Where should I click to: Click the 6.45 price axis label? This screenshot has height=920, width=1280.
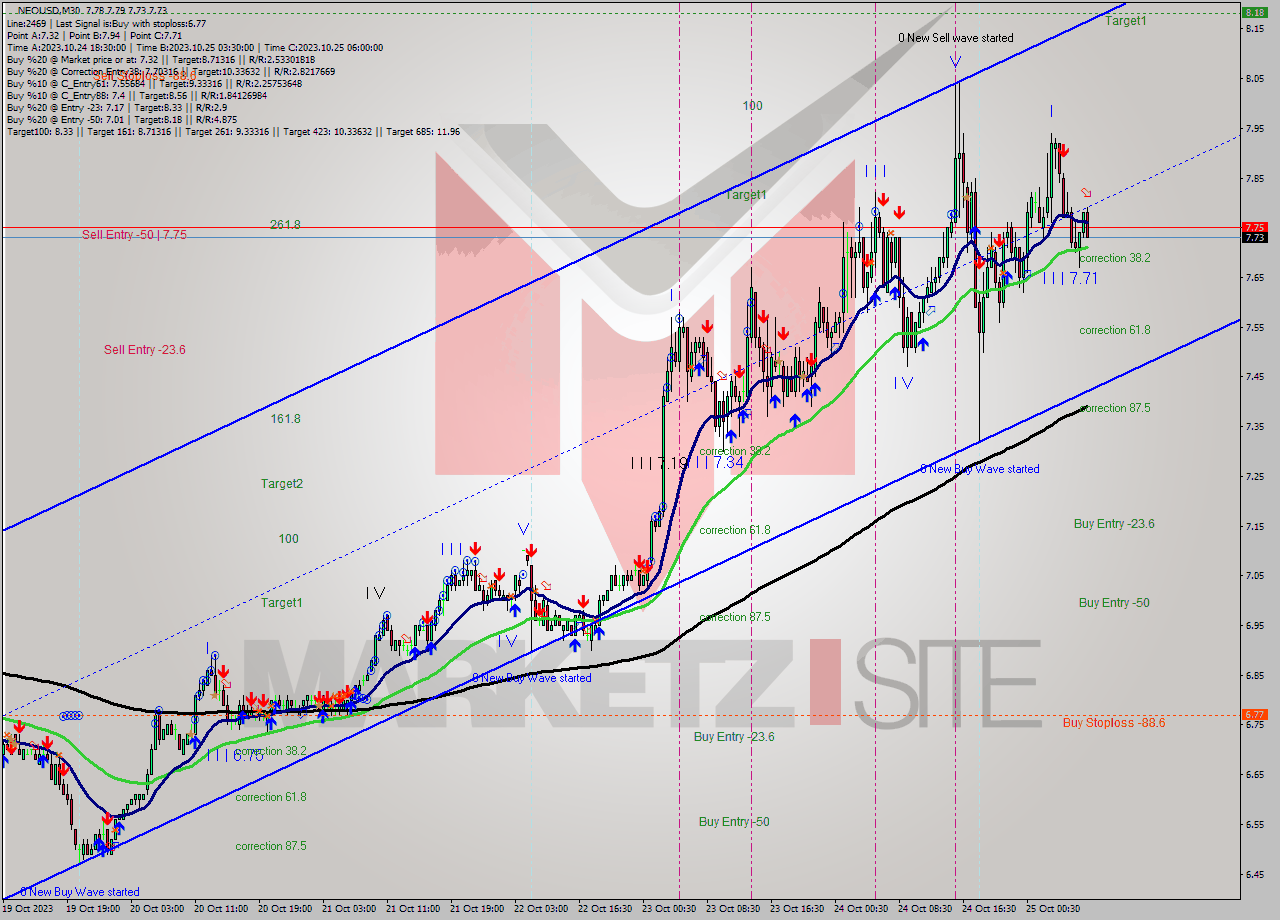(1256, 874)
